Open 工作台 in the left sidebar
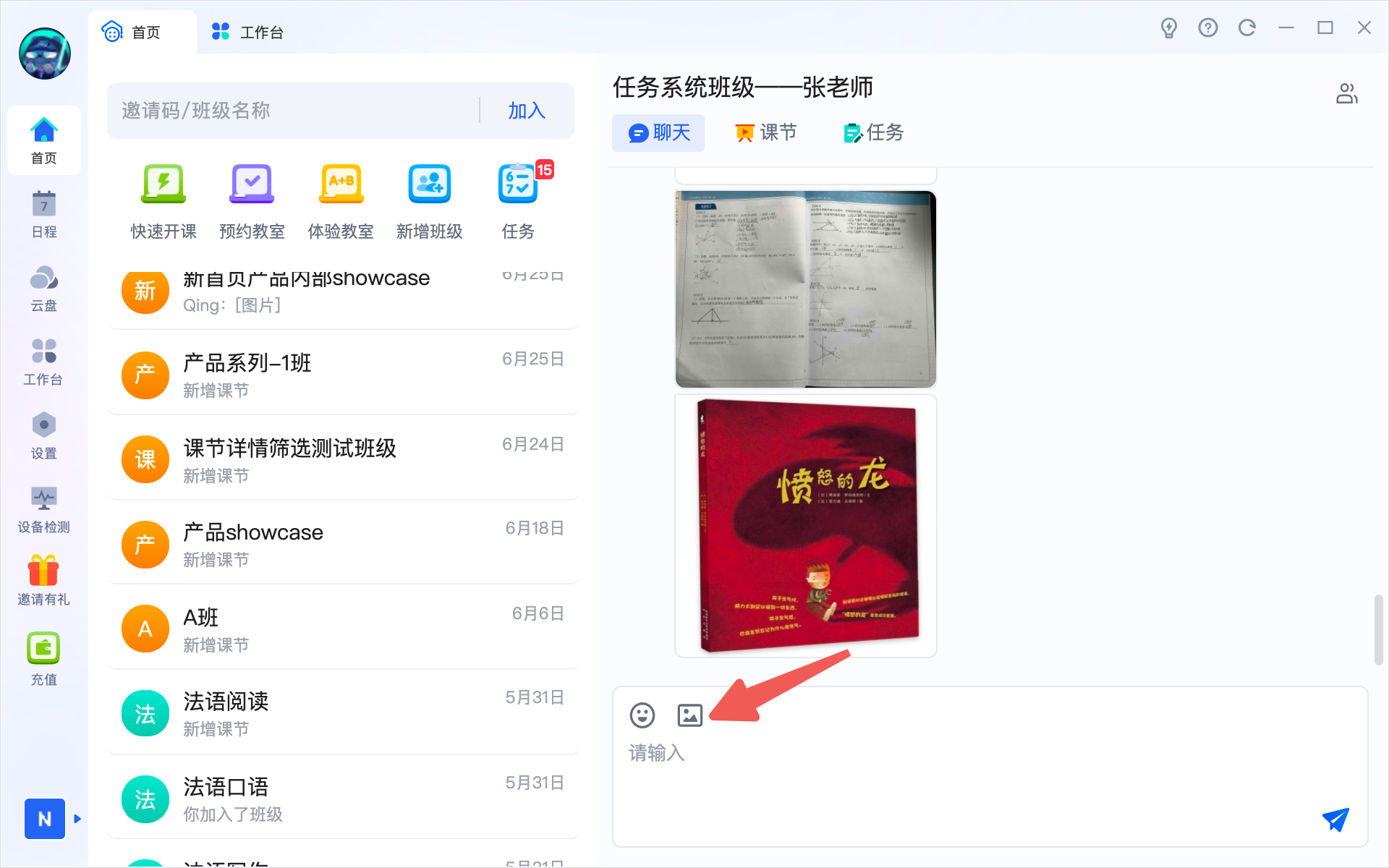This screenshot has height=868, width=1389. tap(44, 362)
